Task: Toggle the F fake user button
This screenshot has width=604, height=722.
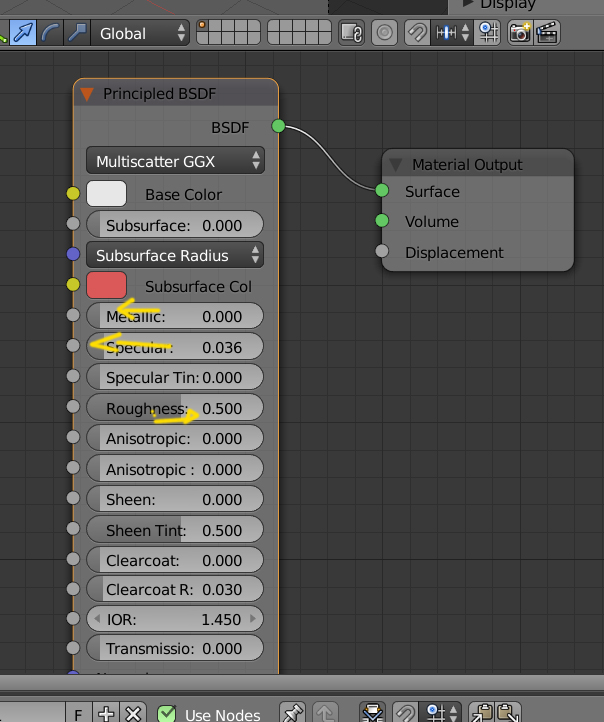Action: click(x=78, y=713)
